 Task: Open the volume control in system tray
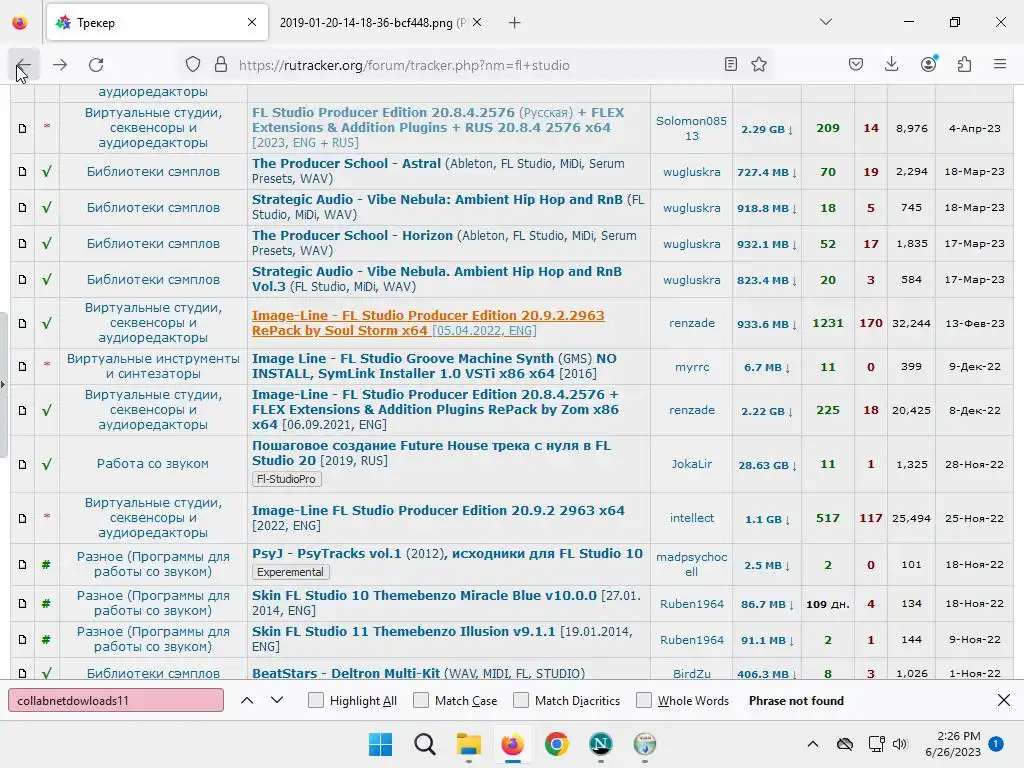[x=900, y=744]
